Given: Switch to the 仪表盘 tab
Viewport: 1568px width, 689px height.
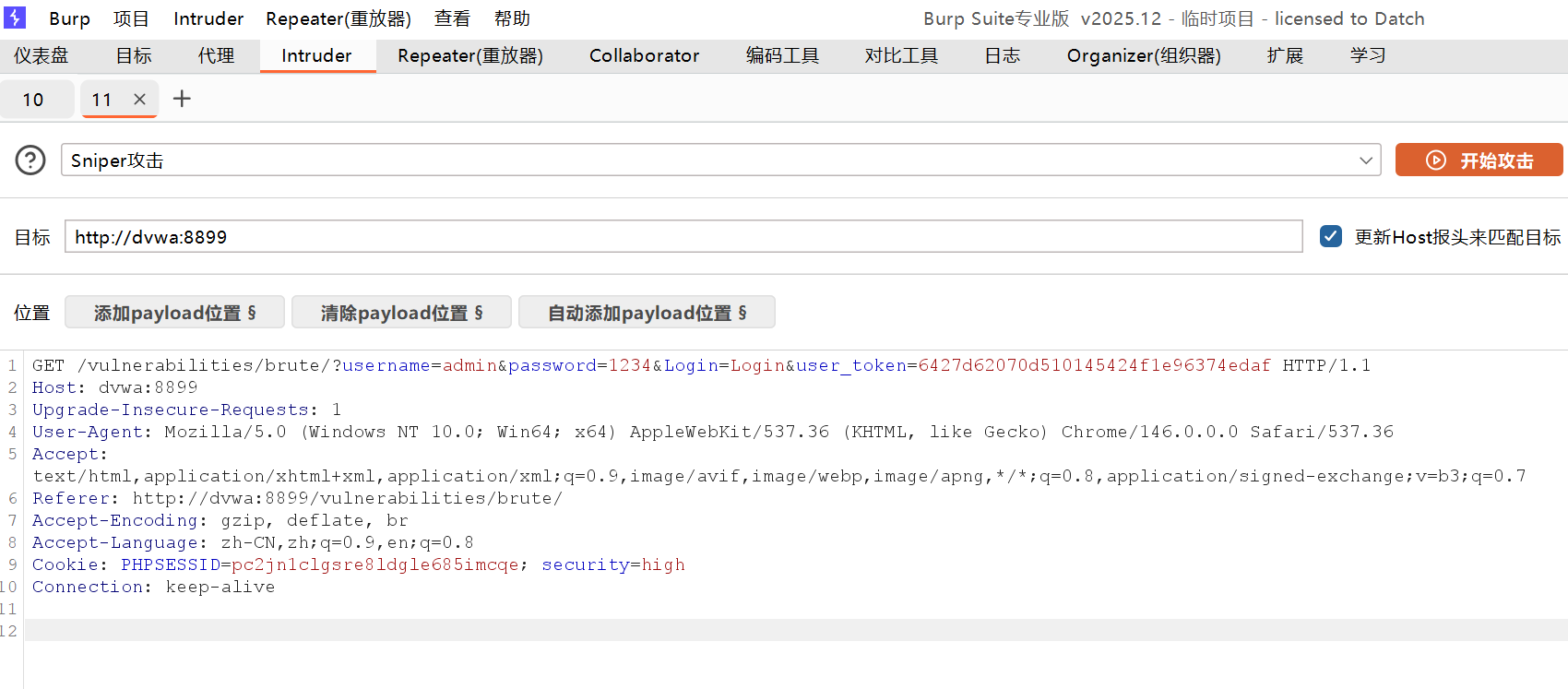Looking at the screenshot, I should (42, 55).
